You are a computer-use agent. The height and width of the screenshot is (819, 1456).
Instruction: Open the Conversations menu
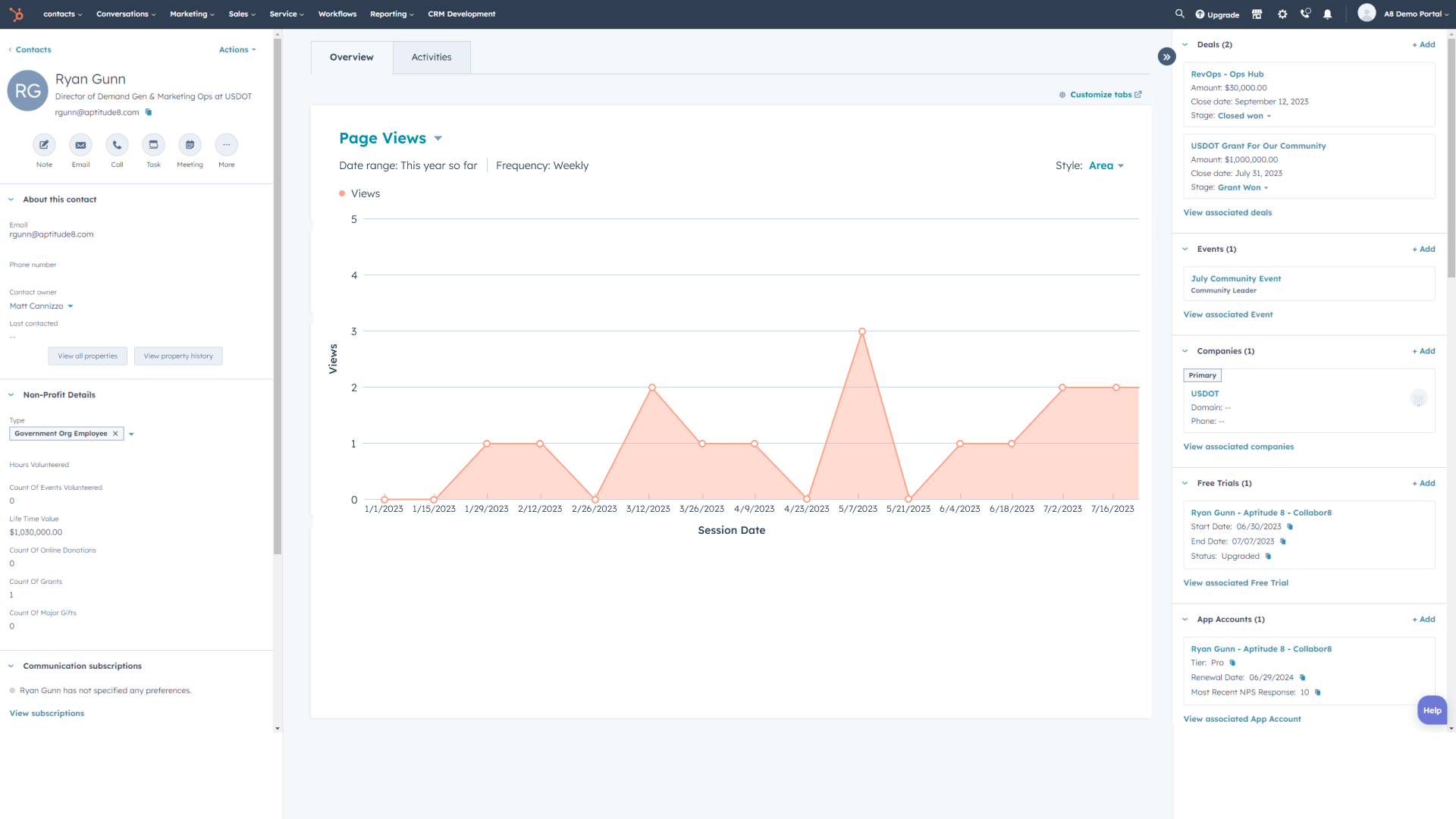pos(126,14)
